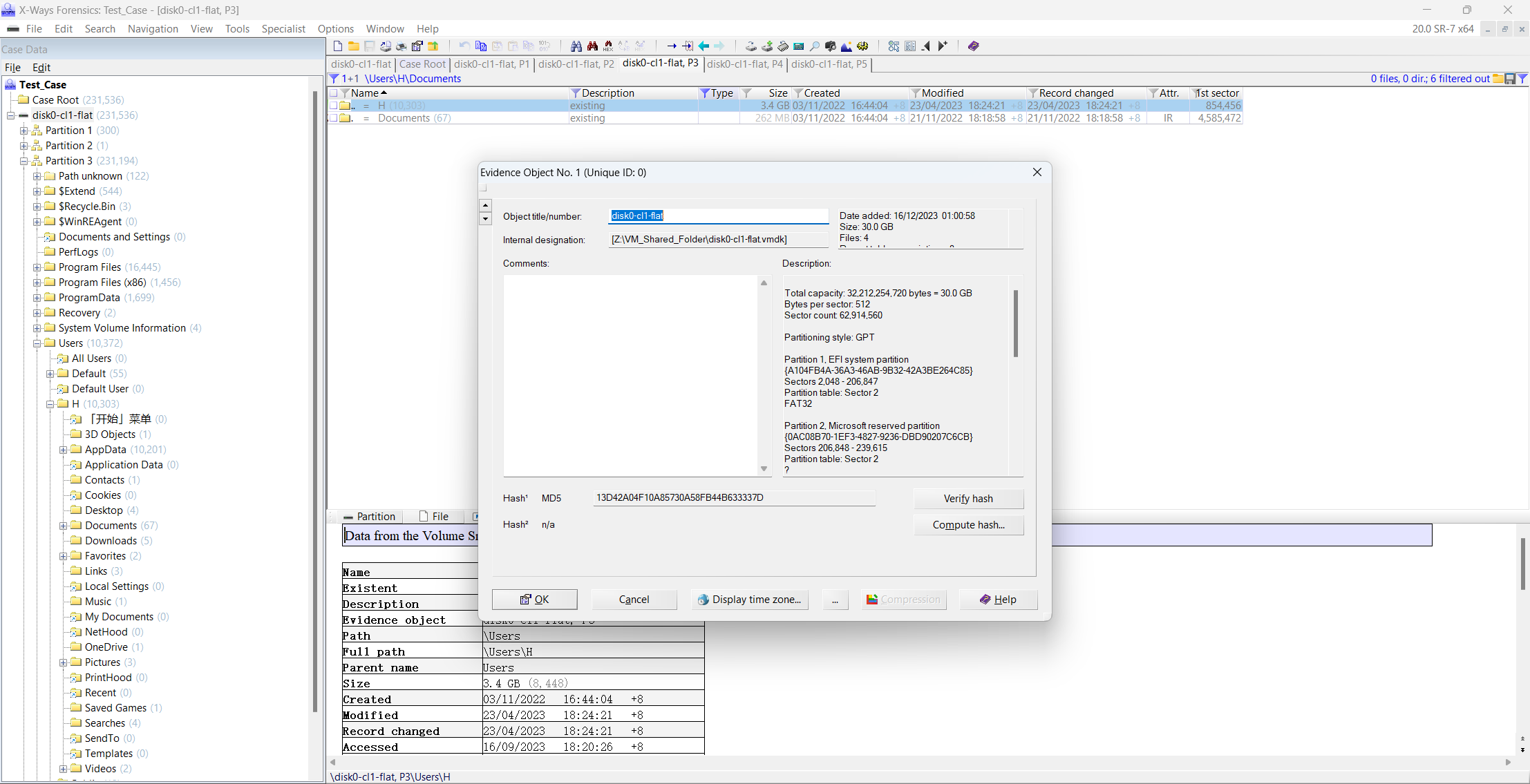1530x784 pixels.
Task: Click the purple help book toolbar icon
Action: [974, 46]
